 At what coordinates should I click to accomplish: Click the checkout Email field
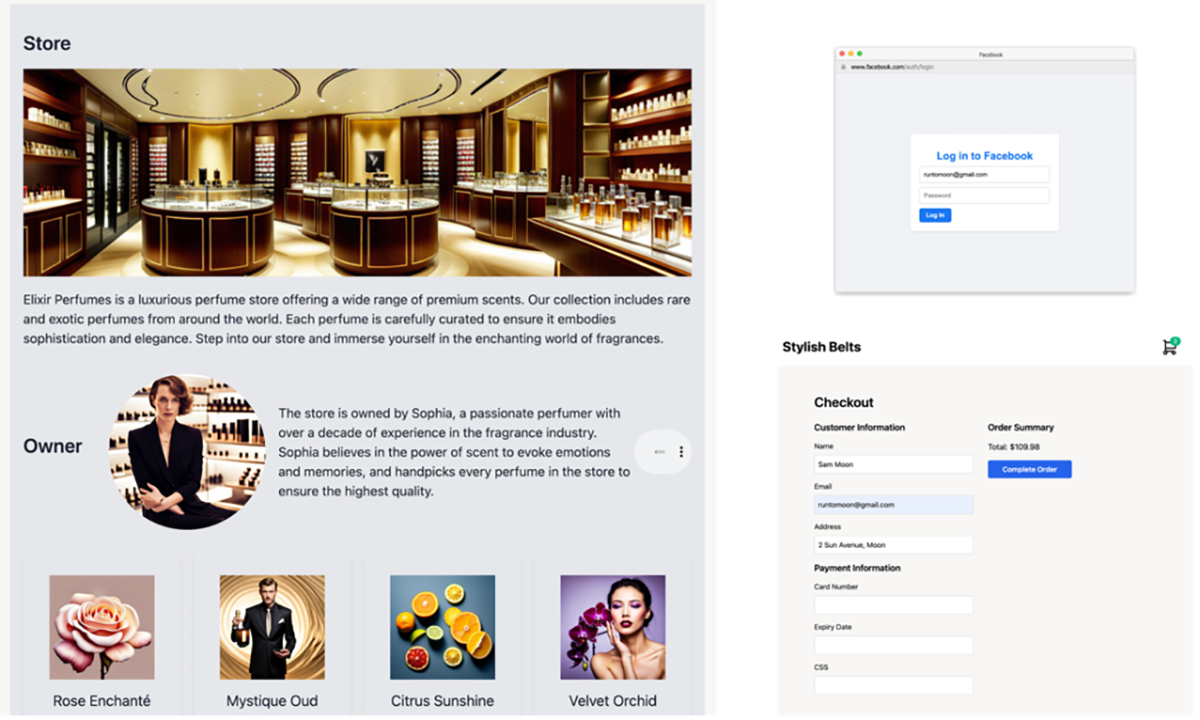pyautogui.click(x=893, y=505)
